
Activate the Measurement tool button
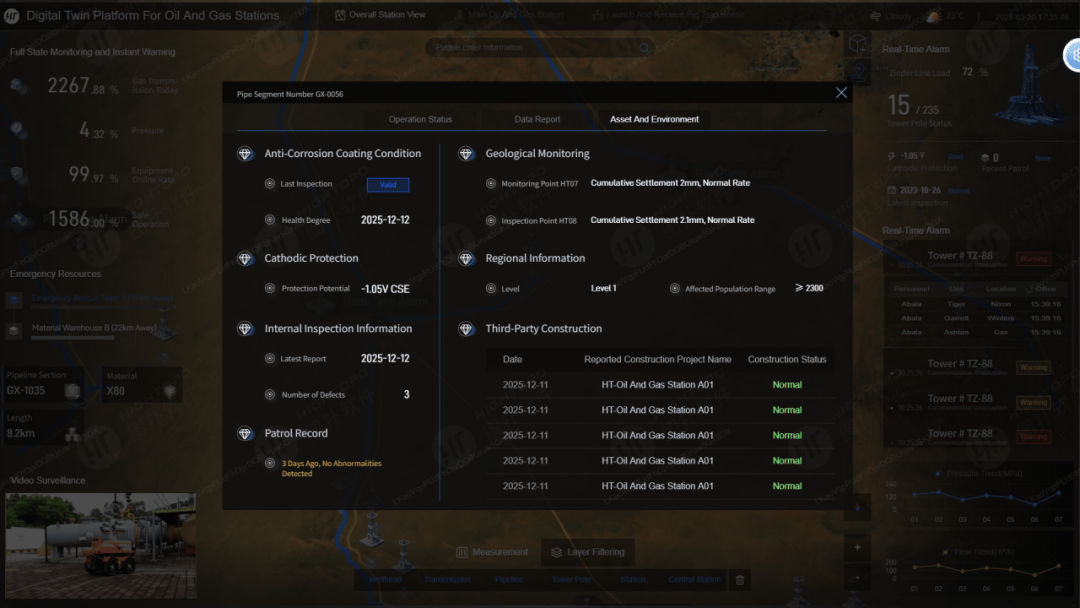click(x=492, y=552)
